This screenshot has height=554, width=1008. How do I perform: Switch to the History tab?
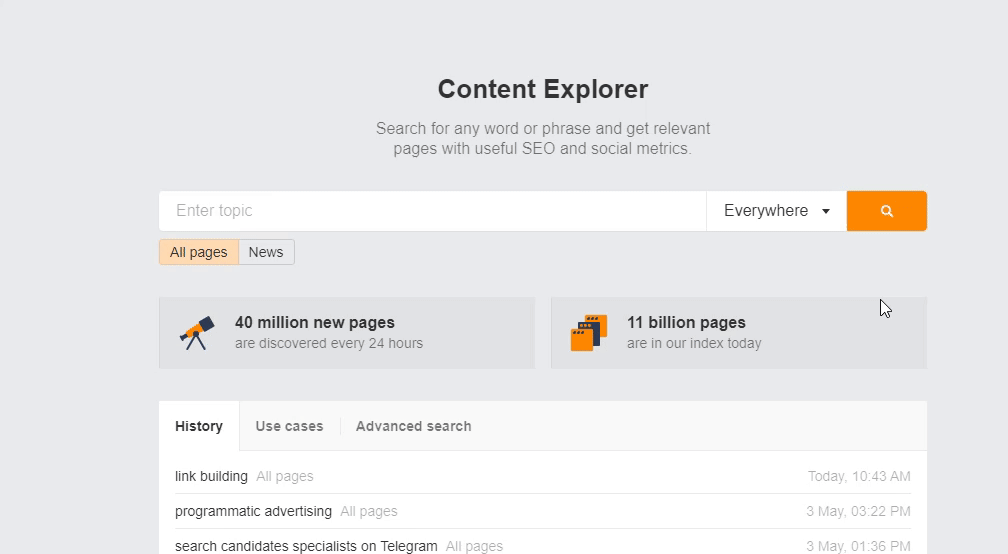coord(199,426)
